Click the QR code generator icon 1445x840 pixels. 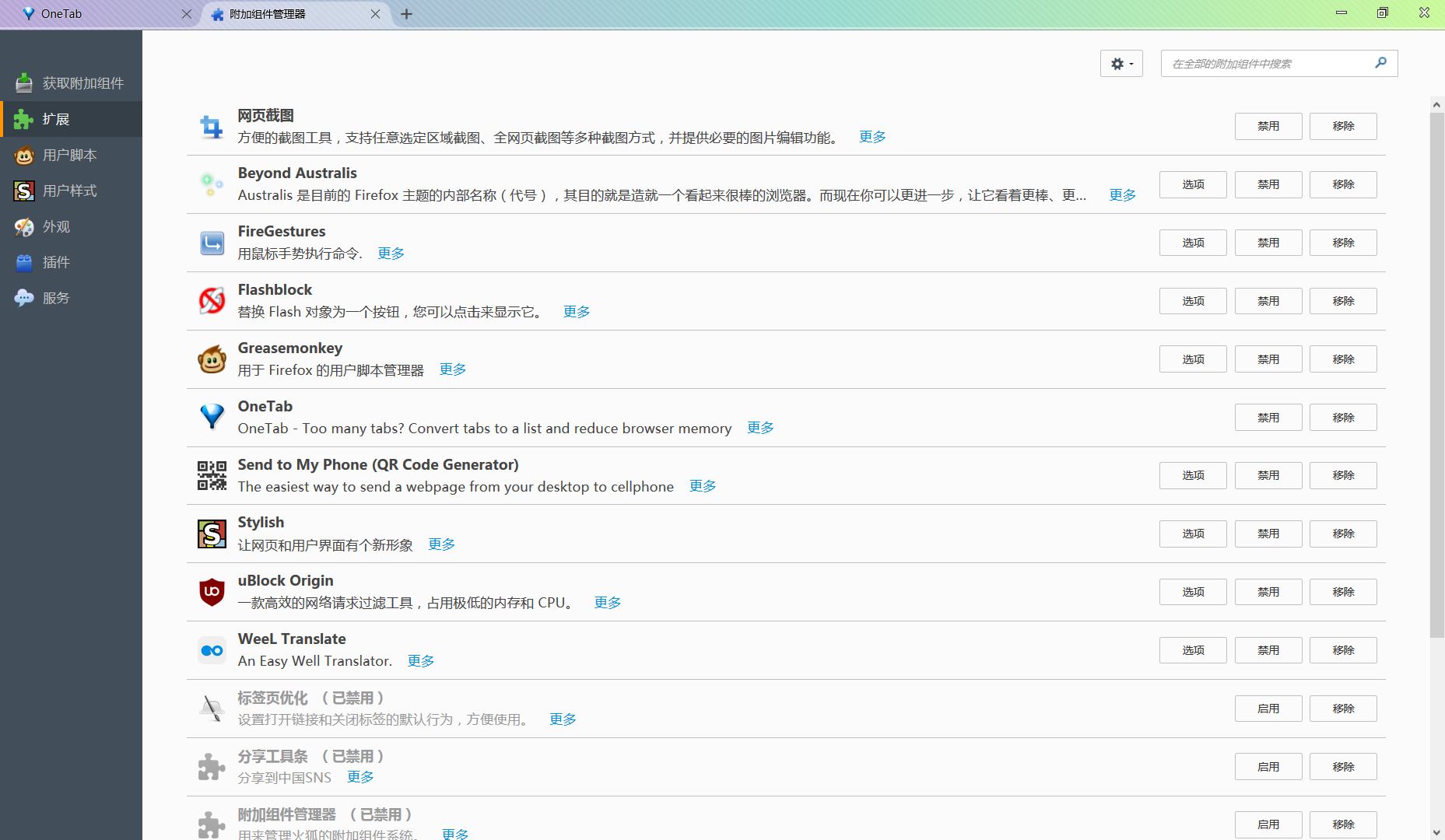(x=212, y=475)
